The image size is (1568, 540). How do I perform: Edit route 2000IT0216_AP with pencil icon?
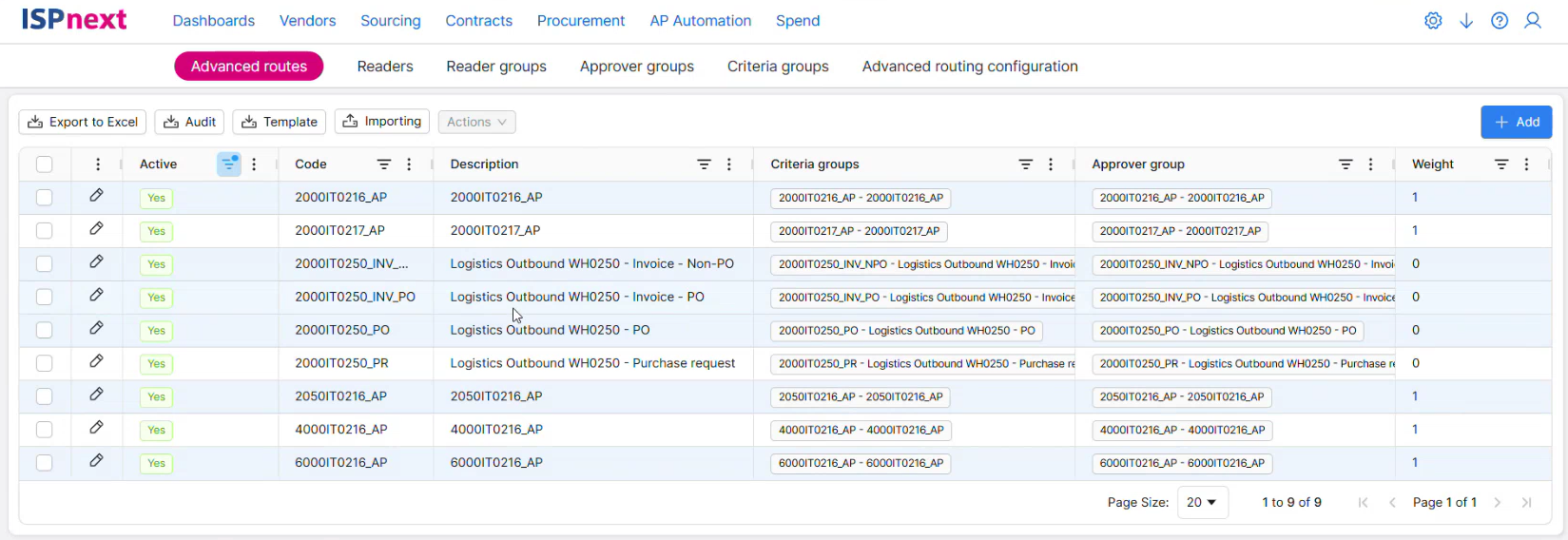[x=96, y=196]
